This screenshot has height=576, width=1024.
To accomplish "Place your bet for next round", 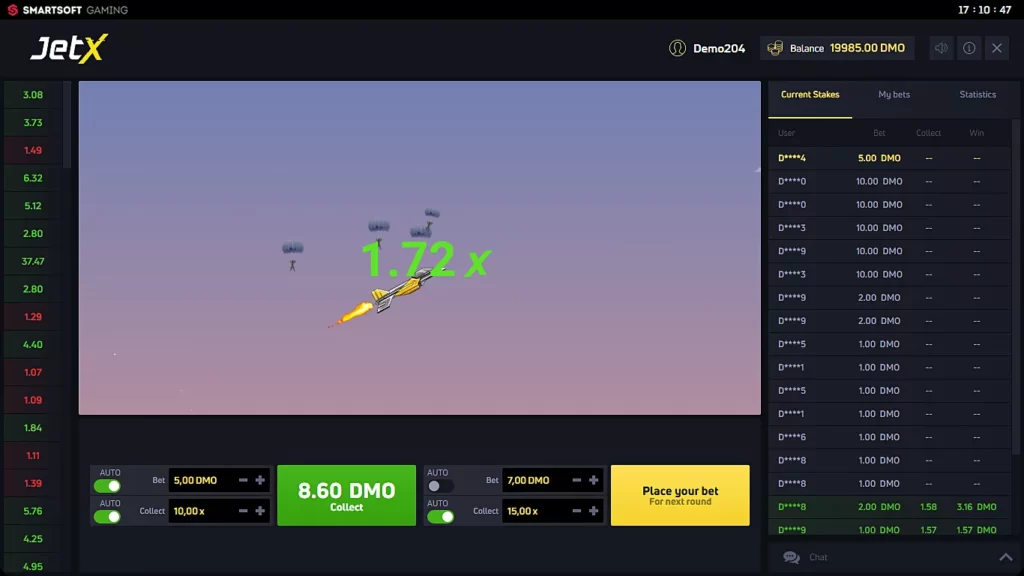I will (680, 495).
